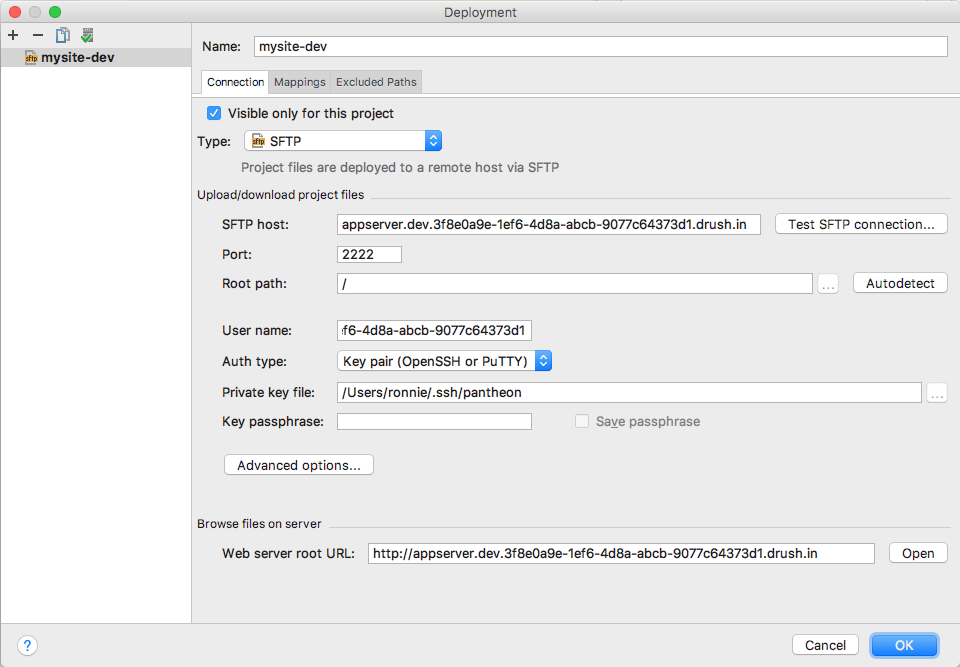Autodetect the root path
Image resolution: width=960 pixels, height=667 pixels.
point(899,283)
